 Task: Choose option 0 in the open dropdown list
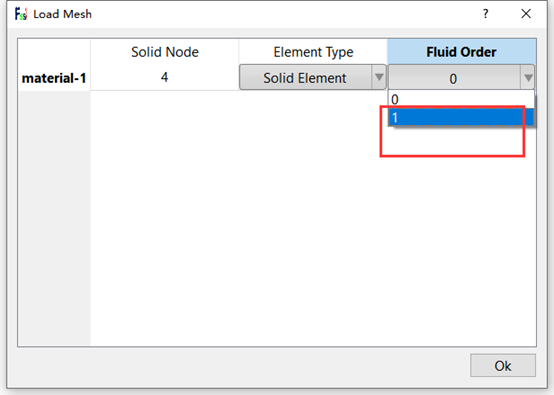pos(461,100)
